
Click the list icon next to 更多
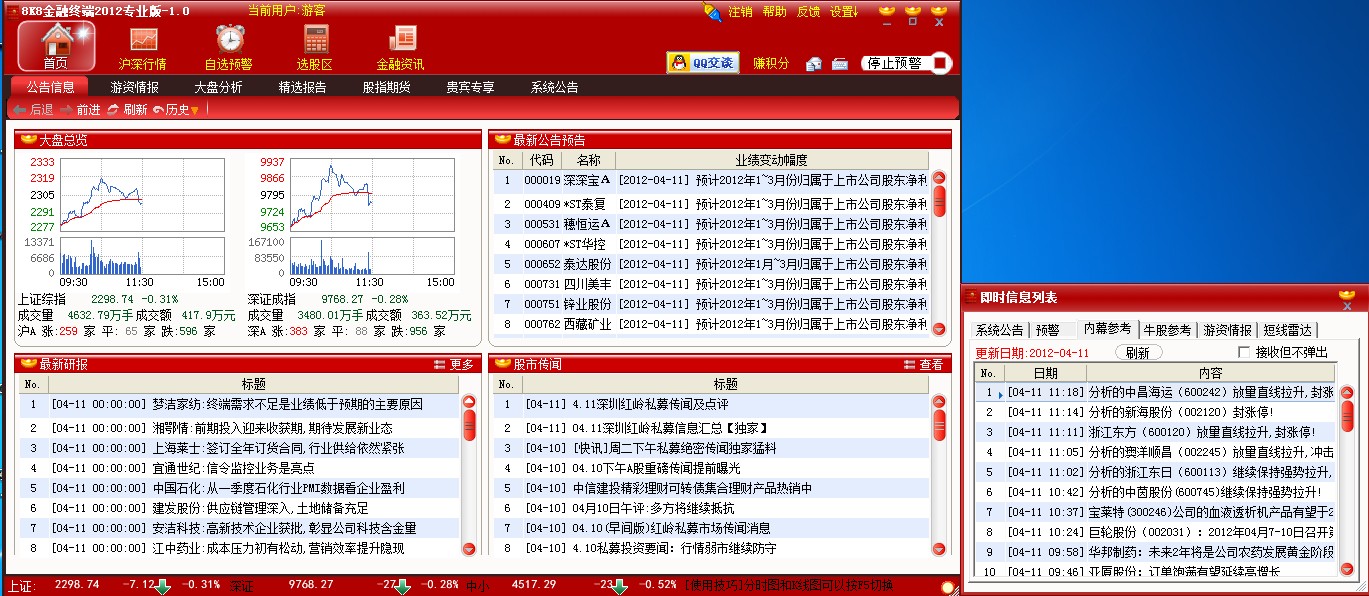click(x=440, y=365)
